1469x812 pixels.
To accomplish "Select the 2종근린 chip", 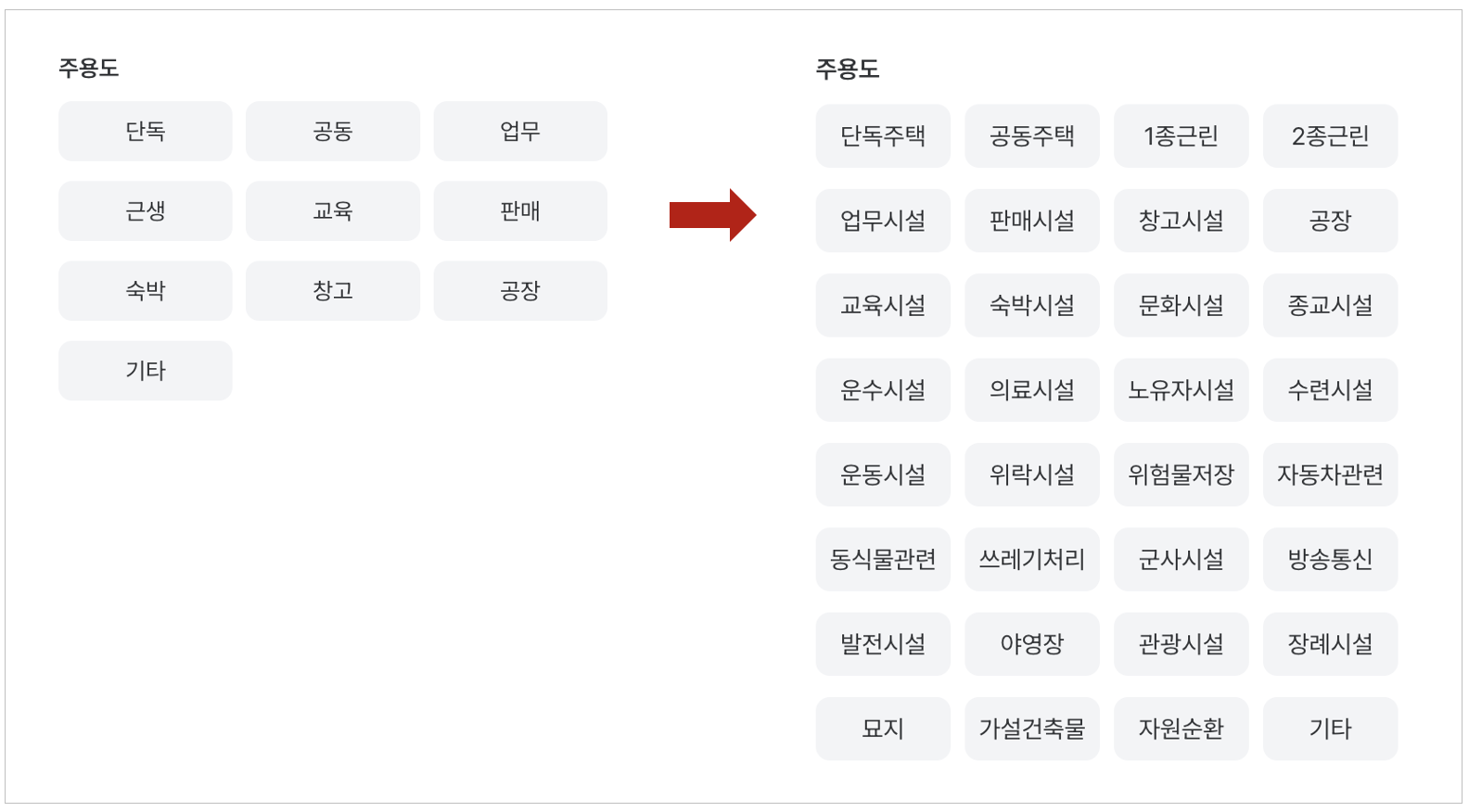I will pos(1330,136).
